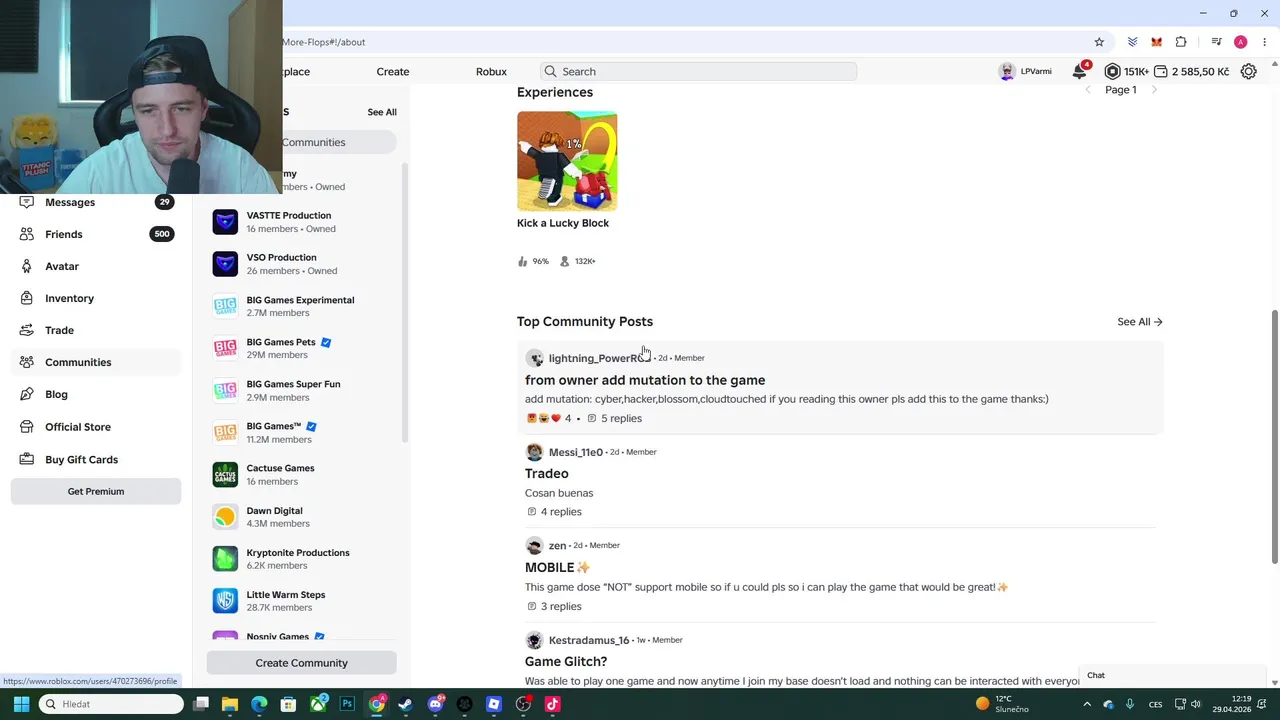Click the Create menu item
The image size is (1280, 720).
pos(393,72)
